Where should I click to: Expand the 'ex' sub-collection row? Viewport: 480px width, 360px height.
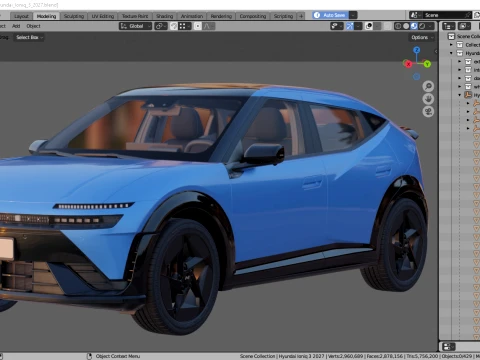[460, 61]
